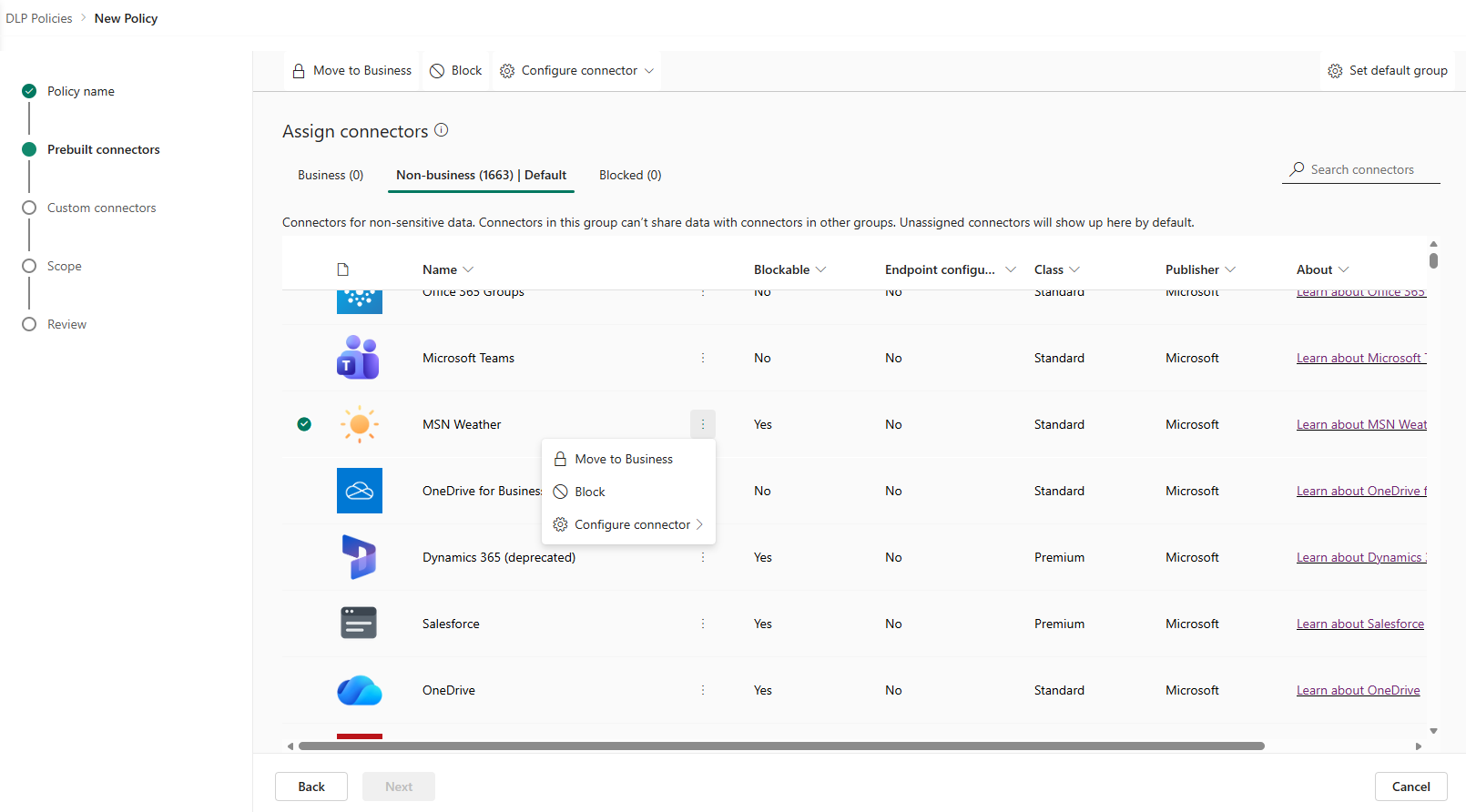Open more options for Salesforce row
Viewport: 1466px width, 812px height.
703,624
